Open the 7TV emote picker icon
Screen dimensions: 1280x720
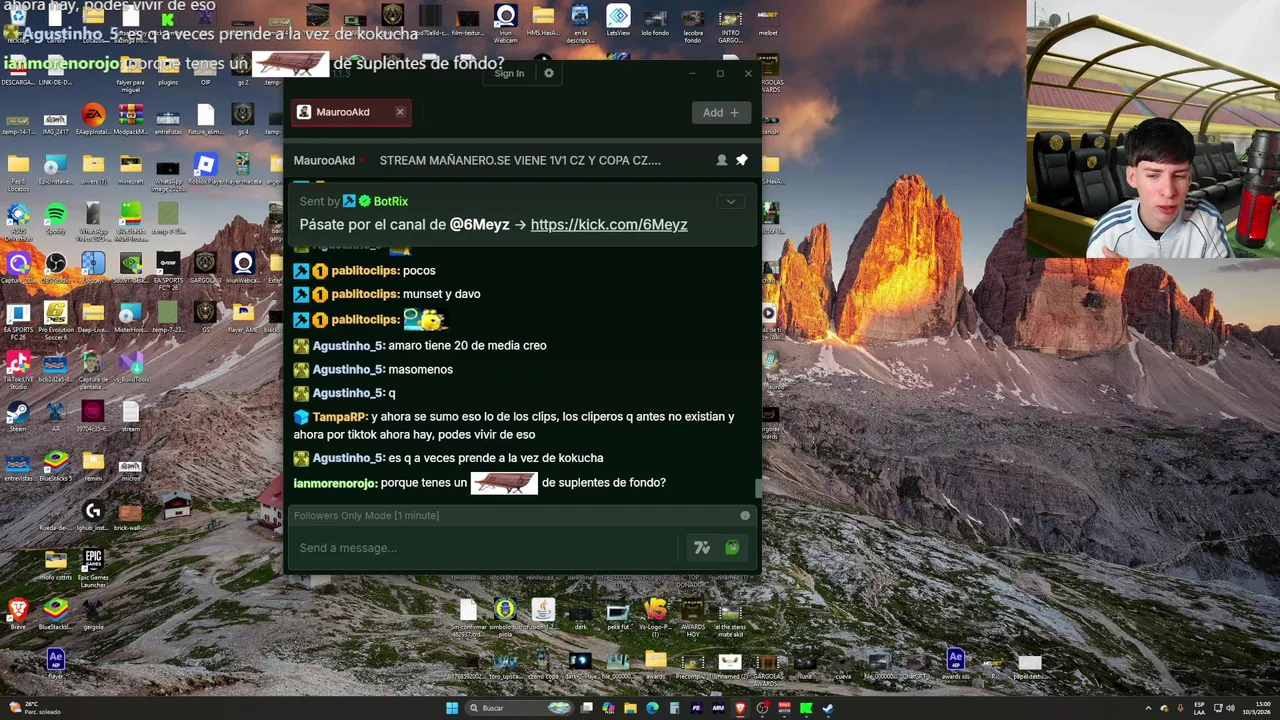(702, 548)
